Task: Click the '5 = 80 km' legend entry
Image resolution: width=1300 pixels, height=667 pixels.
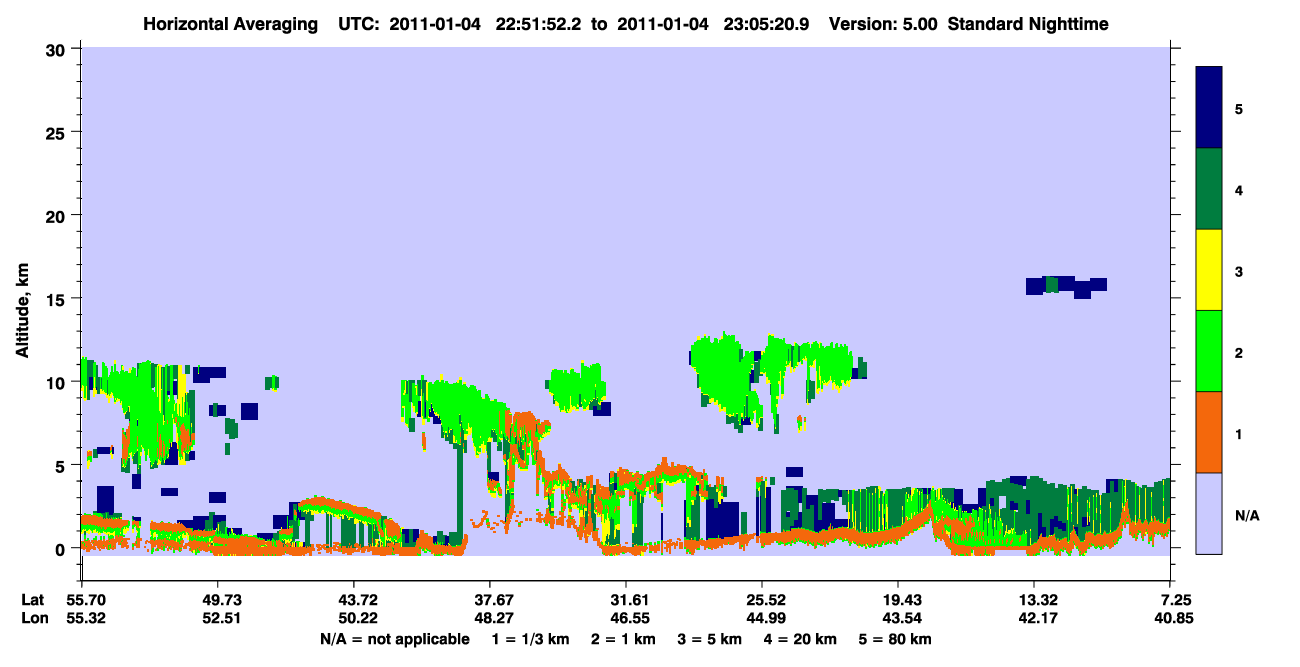Action: [896, 639]
